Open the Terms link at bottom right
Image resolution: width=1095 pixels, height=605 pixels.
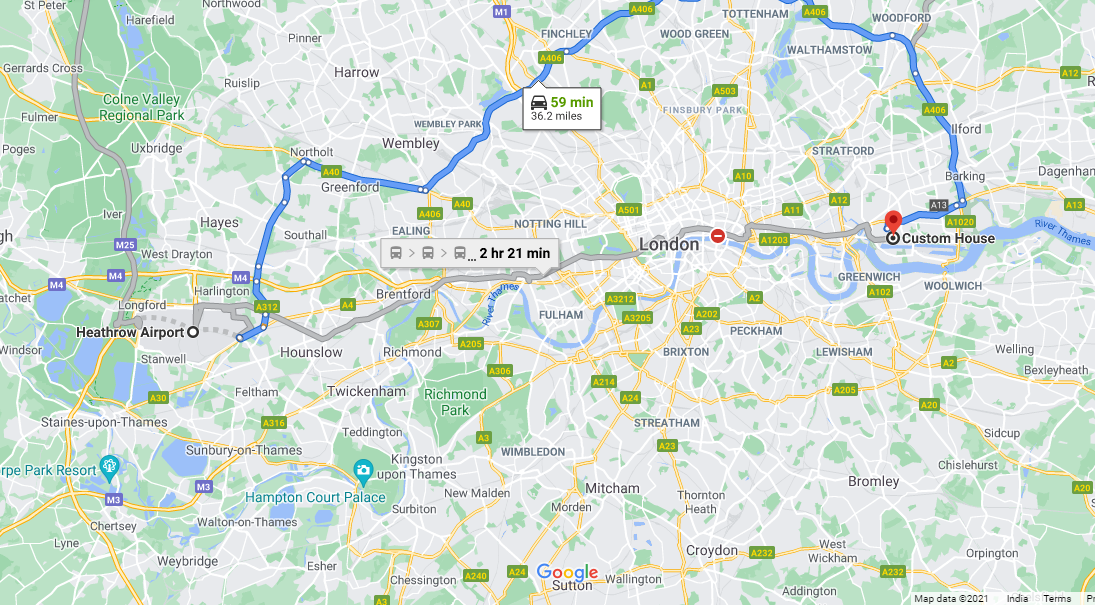pos(1057,599)
